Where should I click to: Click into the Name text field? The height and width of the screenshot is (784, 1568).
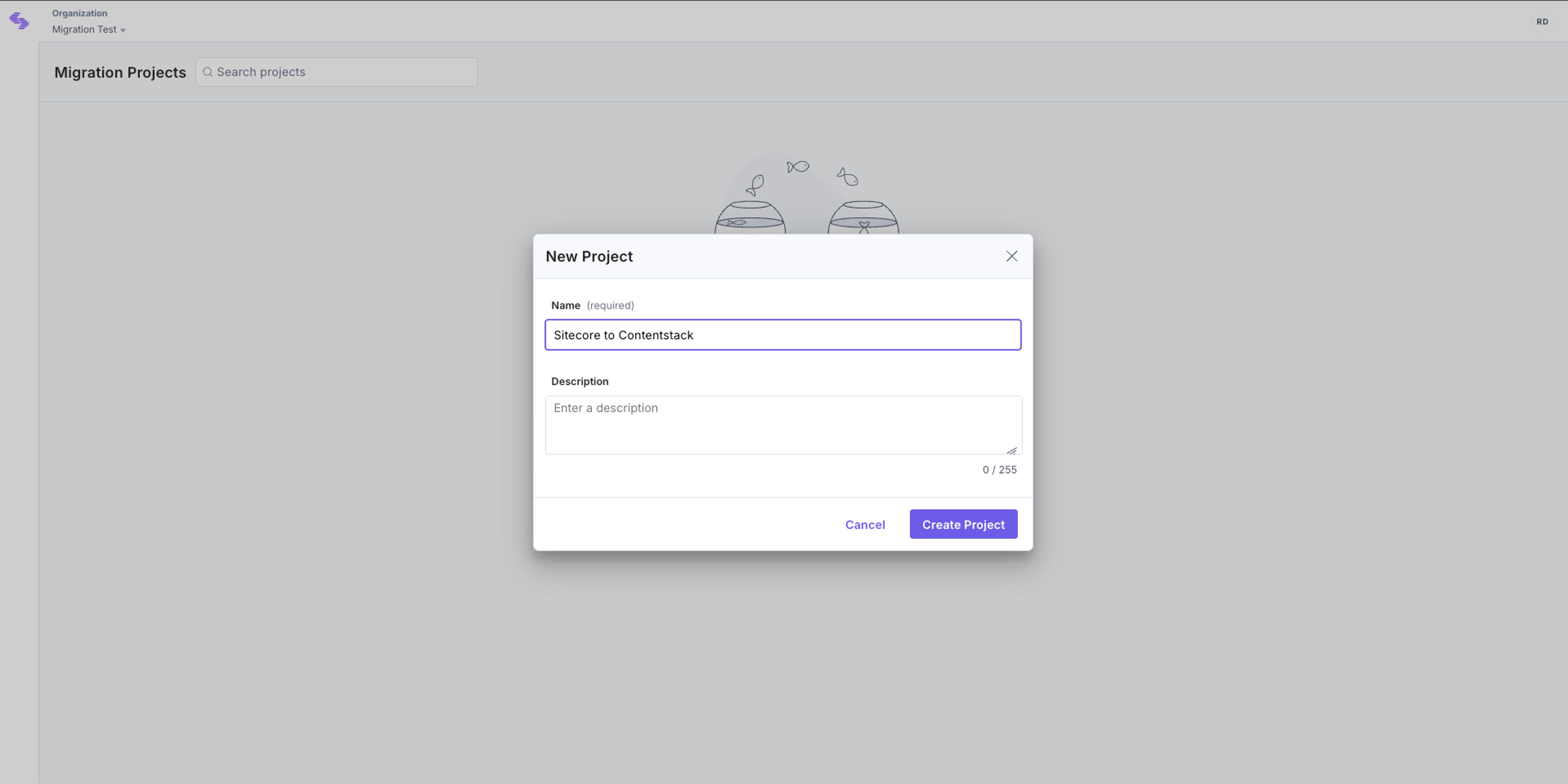[783, 335]
